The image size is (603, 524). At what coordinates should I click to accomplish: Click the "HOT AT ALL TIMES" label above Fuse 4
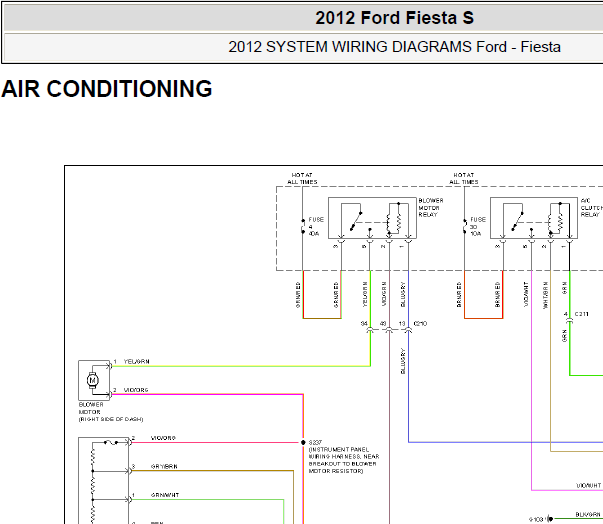click(302, 178)
